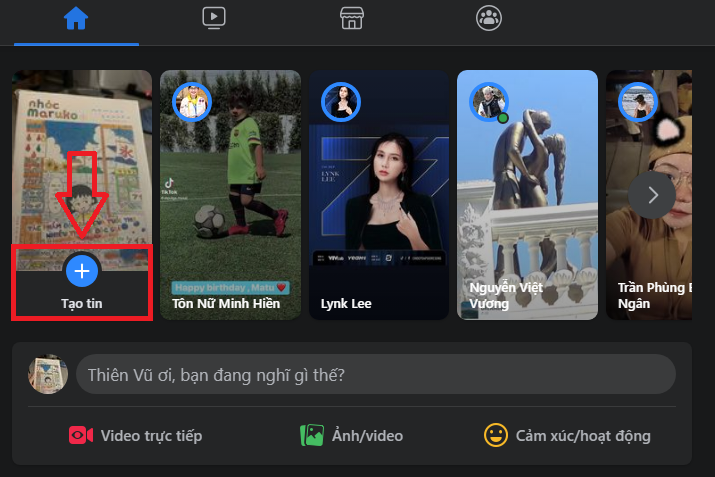Click the green photo icon
This screenshot has height=477, width=715.
pos(312,436)
